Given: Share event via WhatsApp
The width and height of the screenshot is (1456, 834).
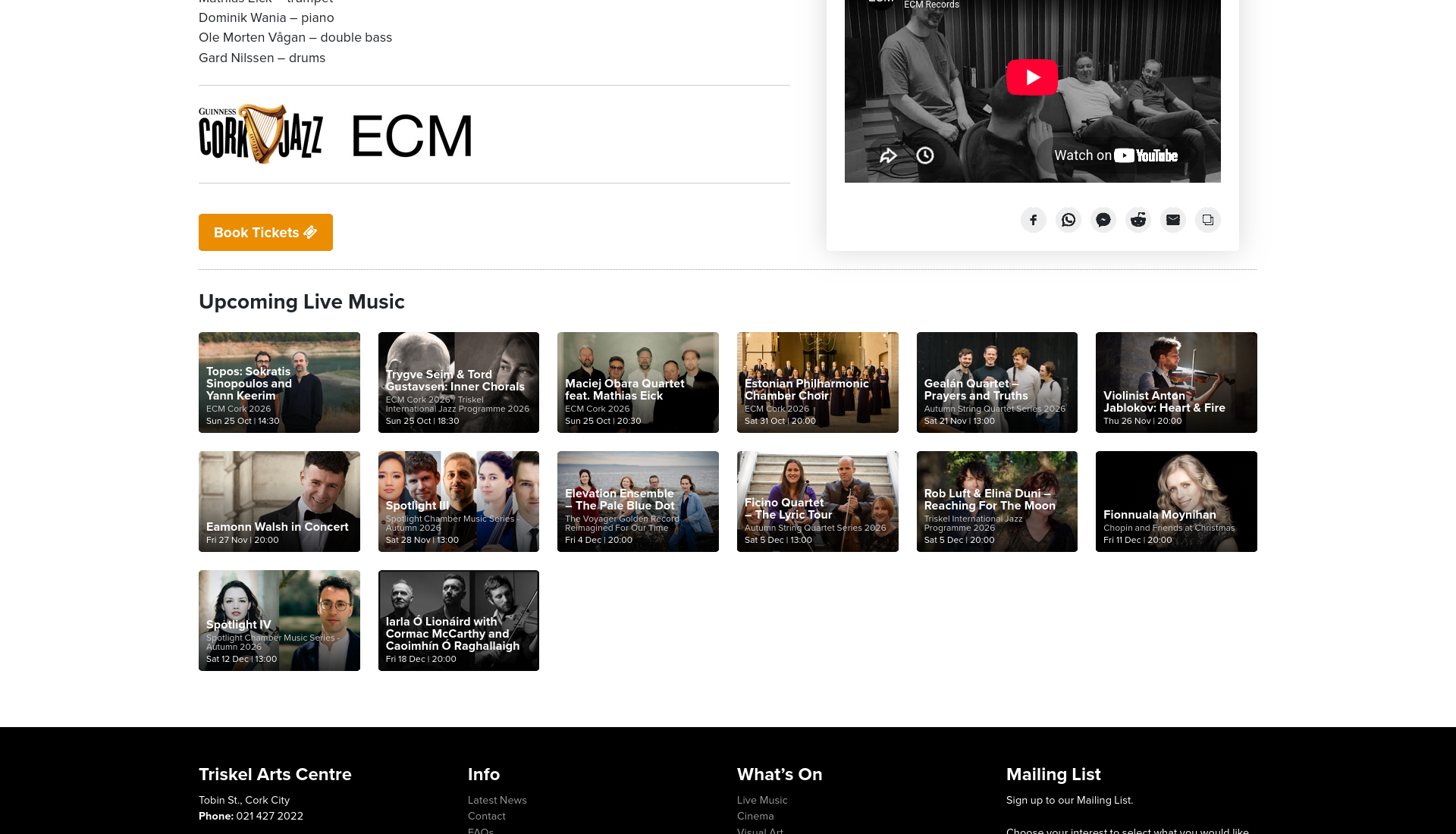Looking at the screenshot, I should click(1068, 220).
